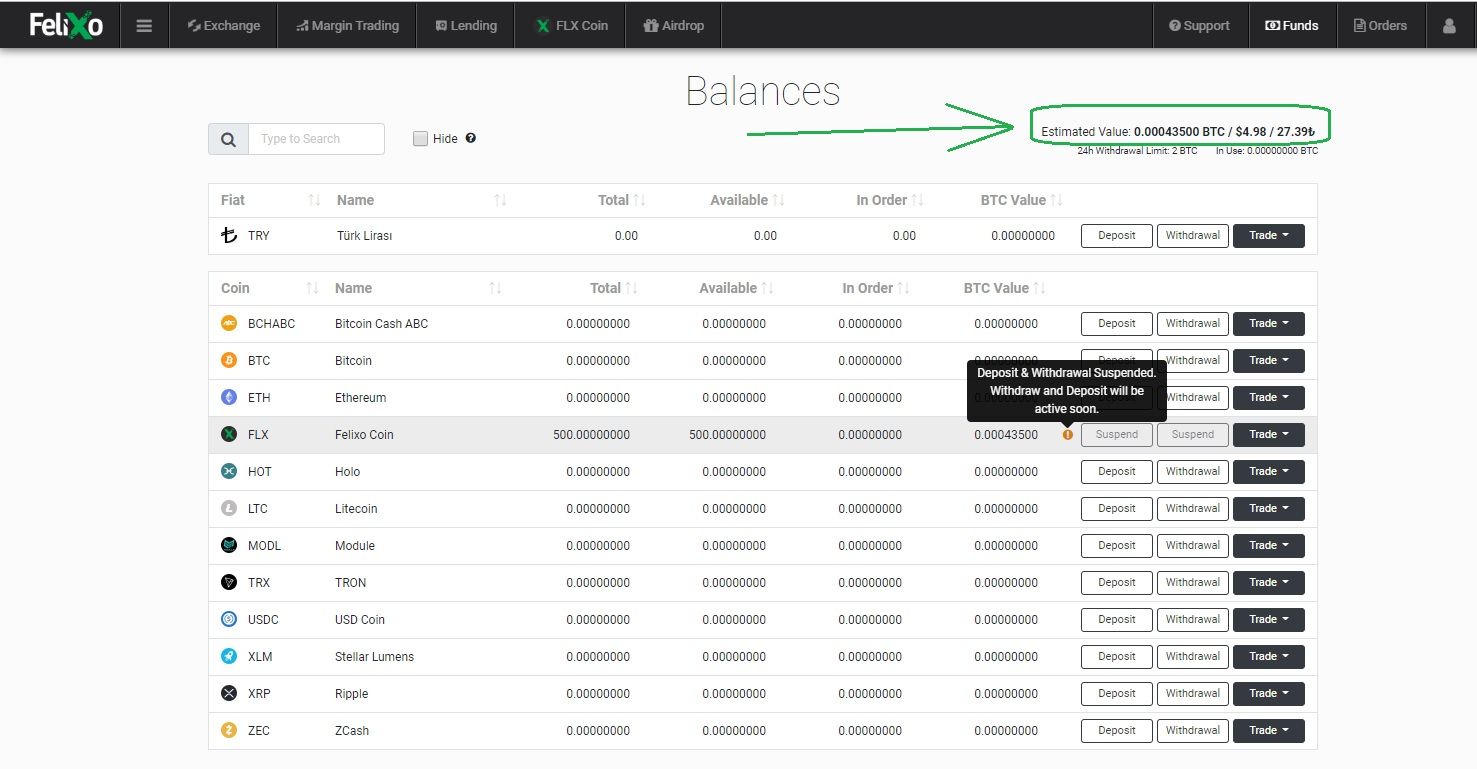
Task: Sort coin table by Available arrows
Action: tap(767, 289)
